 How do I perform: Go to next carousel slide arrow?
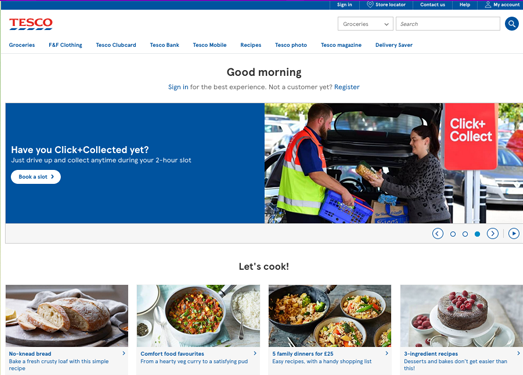pyautogui.click(x=493, y=234)
